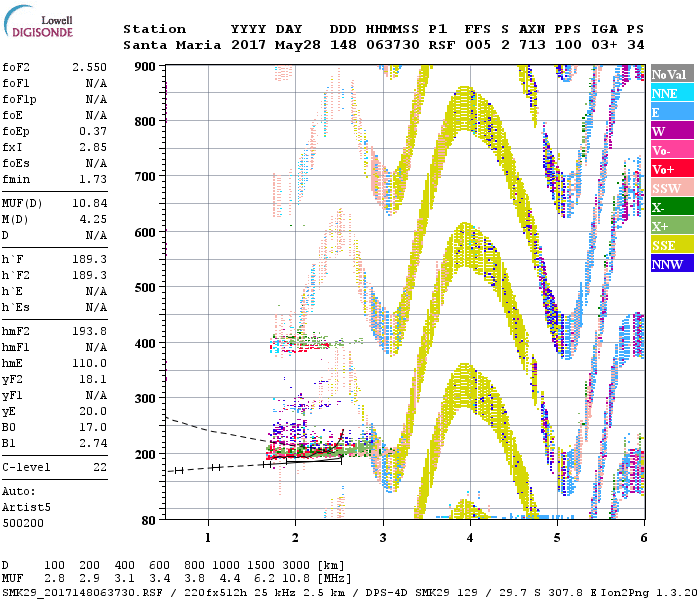
Task: Click the Artist5 autoscaler label
Action: 26,508
